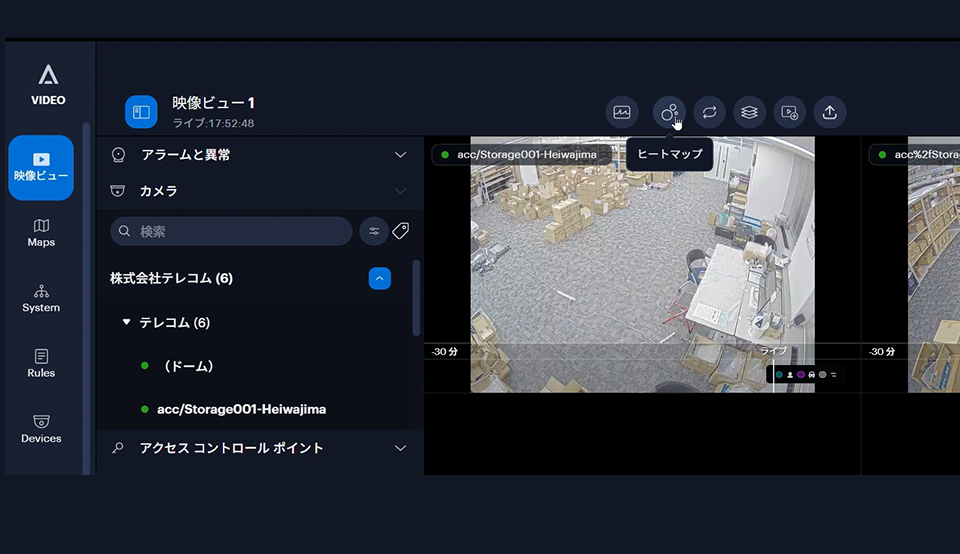Select the （ドーム） camera

188,366
